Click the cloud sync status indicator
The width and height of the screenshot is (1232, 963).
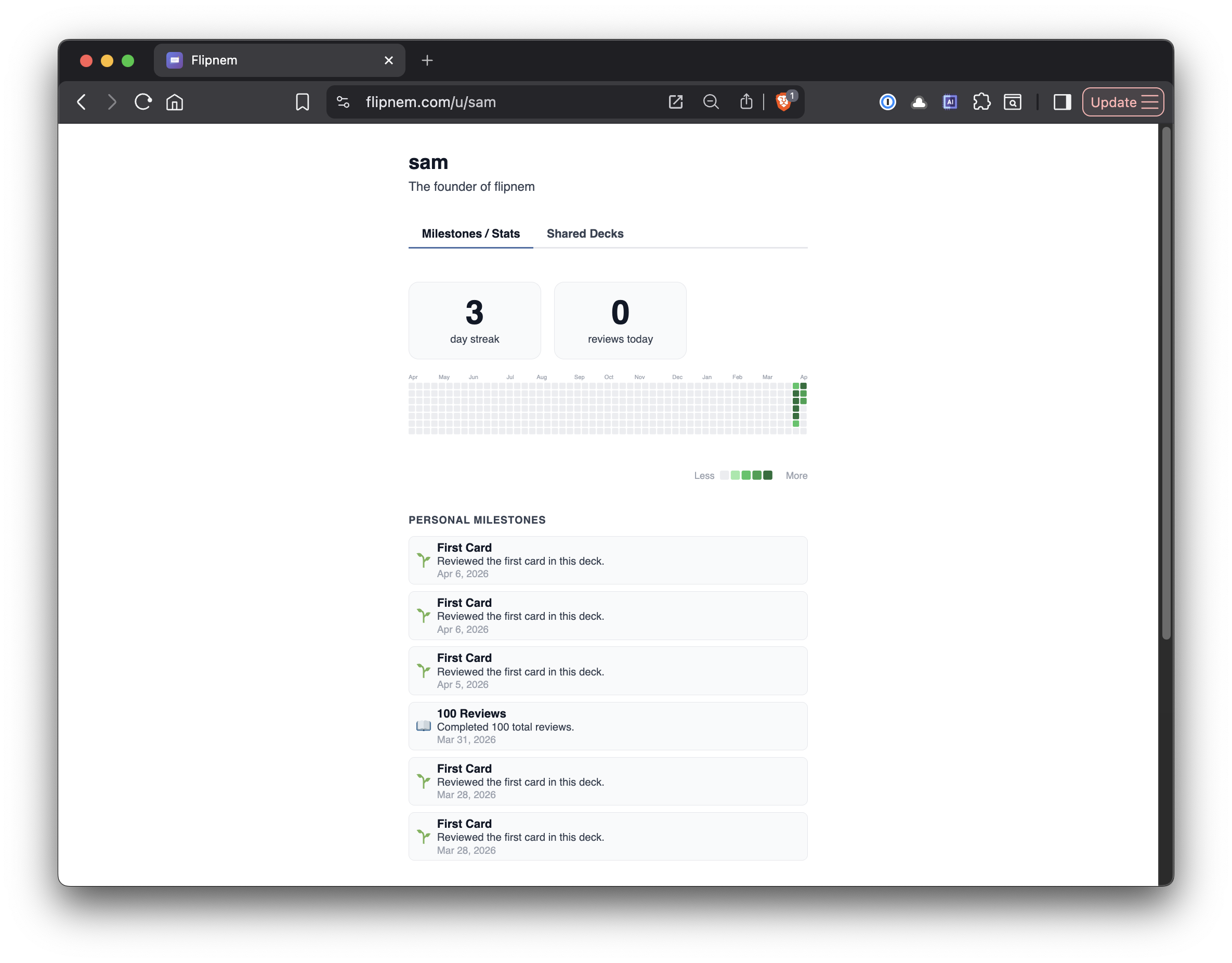[x=919, y=102]
